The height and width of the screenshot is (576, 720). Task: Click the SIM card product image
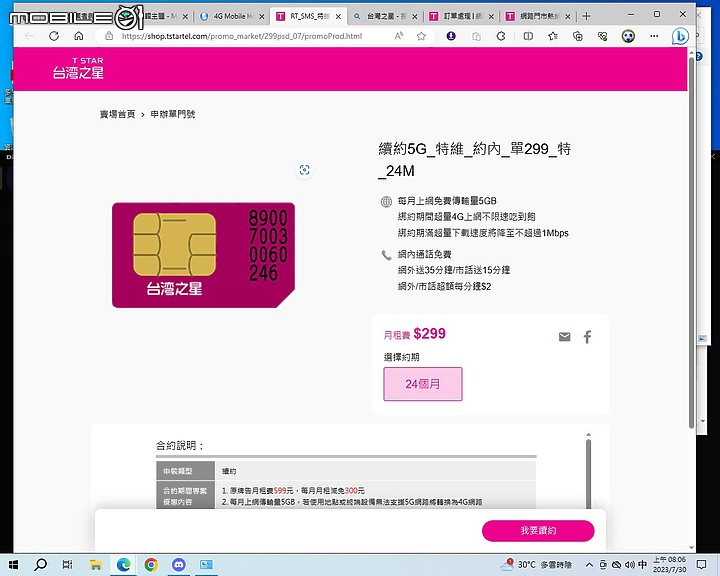(x=203, y=255)
